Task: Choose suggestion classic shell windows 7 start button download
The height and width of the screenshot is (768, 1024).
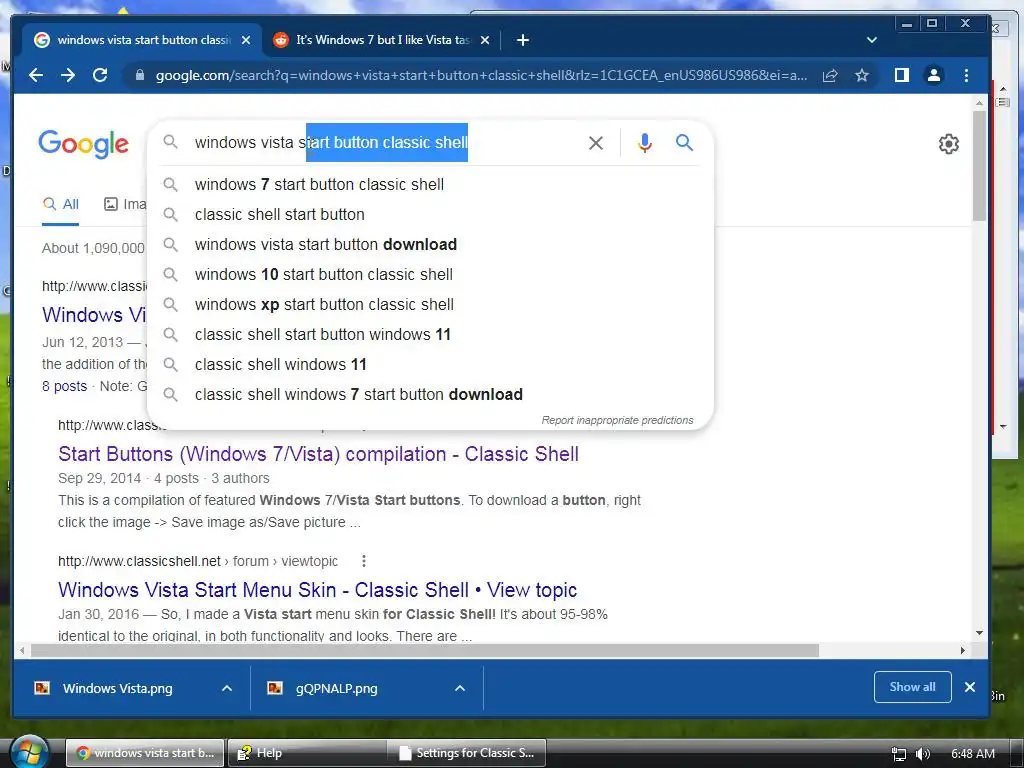Action: pyautogui.click(x=430, y=395)
